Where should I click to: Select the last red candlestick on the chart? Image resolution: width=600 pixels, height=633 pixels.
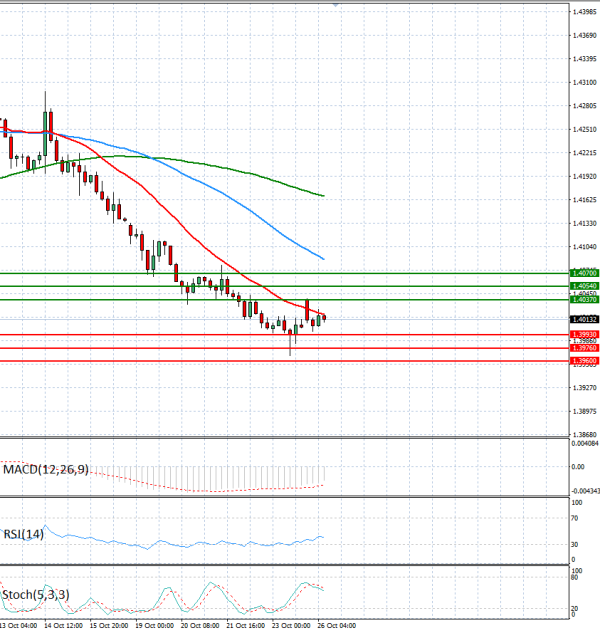[x=324, y=317]
